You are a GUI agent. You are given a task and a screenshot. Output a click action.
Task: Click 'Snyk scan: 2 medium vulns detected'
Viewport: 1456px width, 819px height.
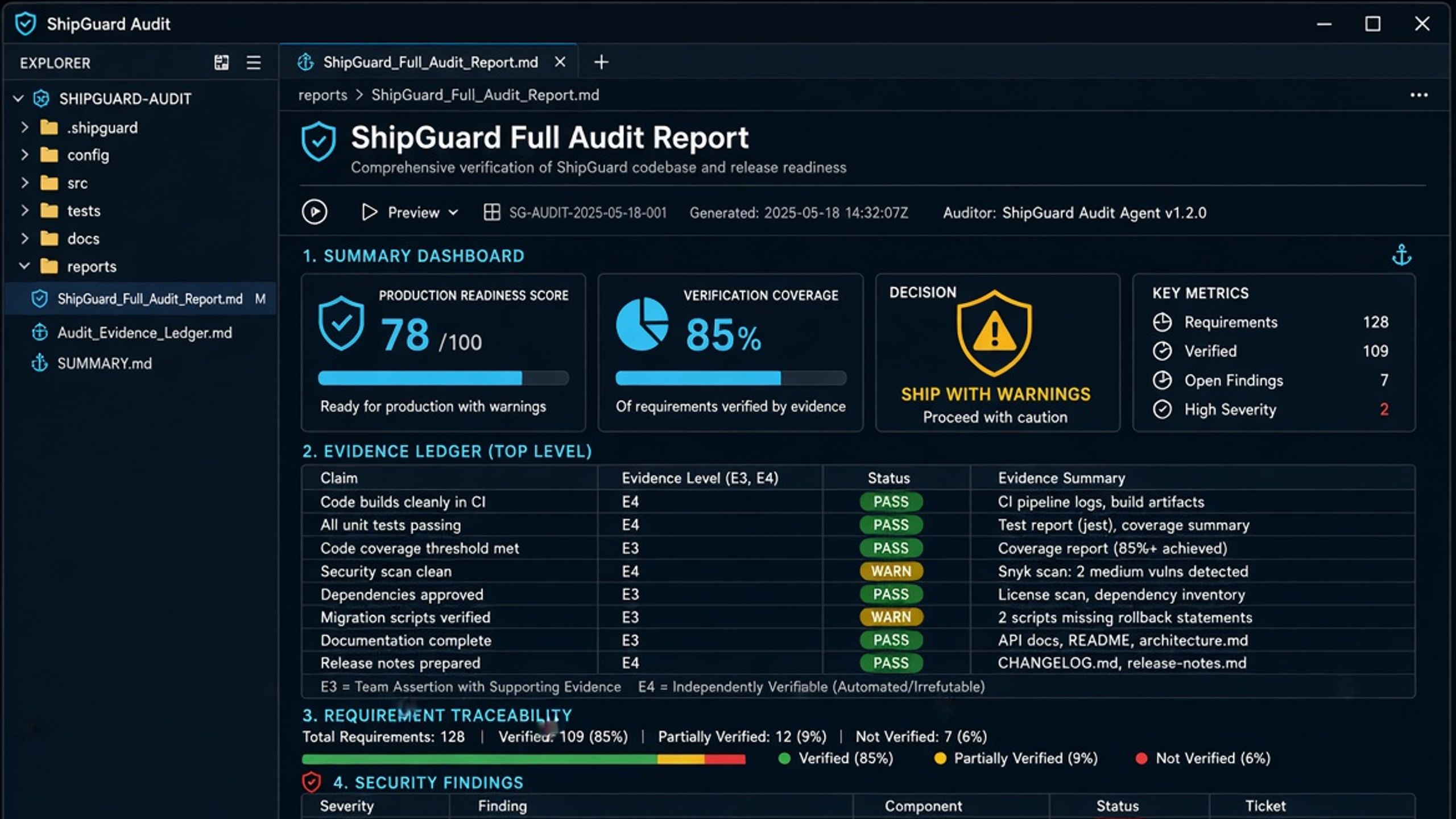coord(1123,571)
